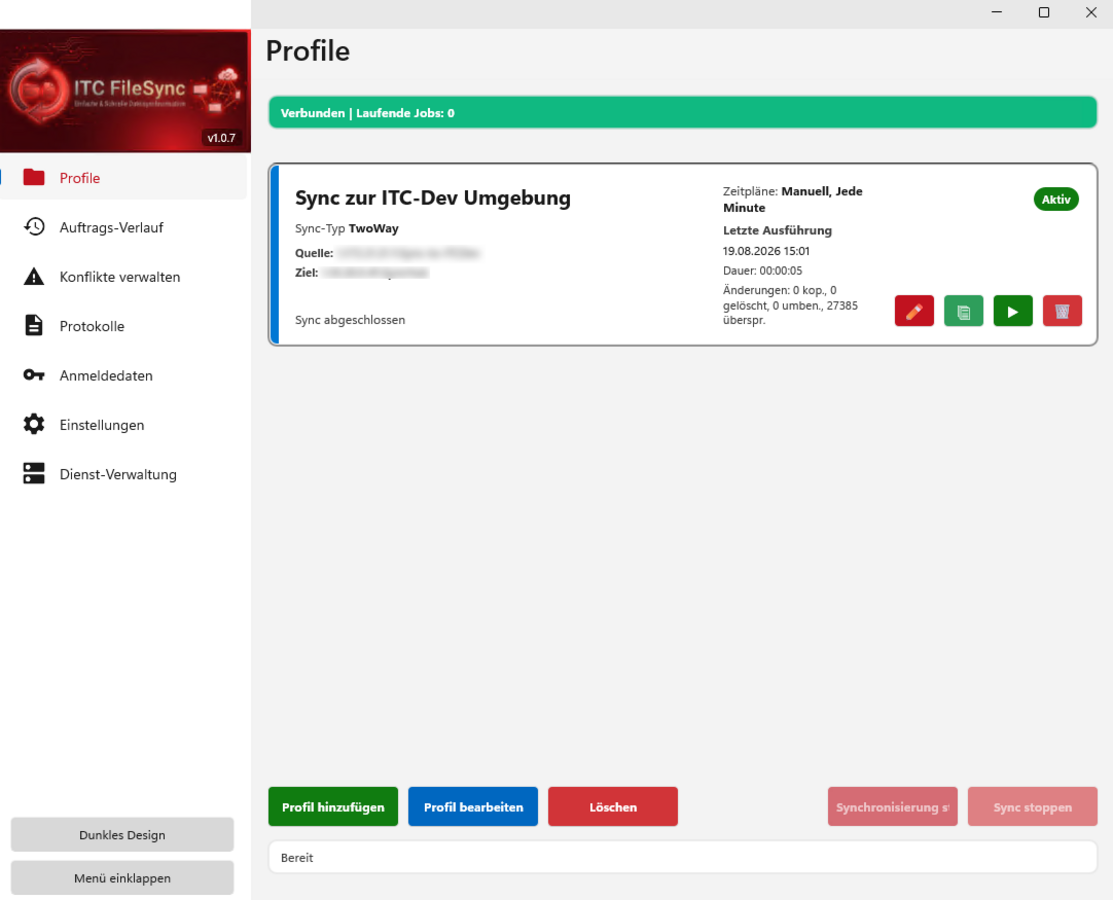Click Profil hinzufügen button

click(x=333, y=806)
